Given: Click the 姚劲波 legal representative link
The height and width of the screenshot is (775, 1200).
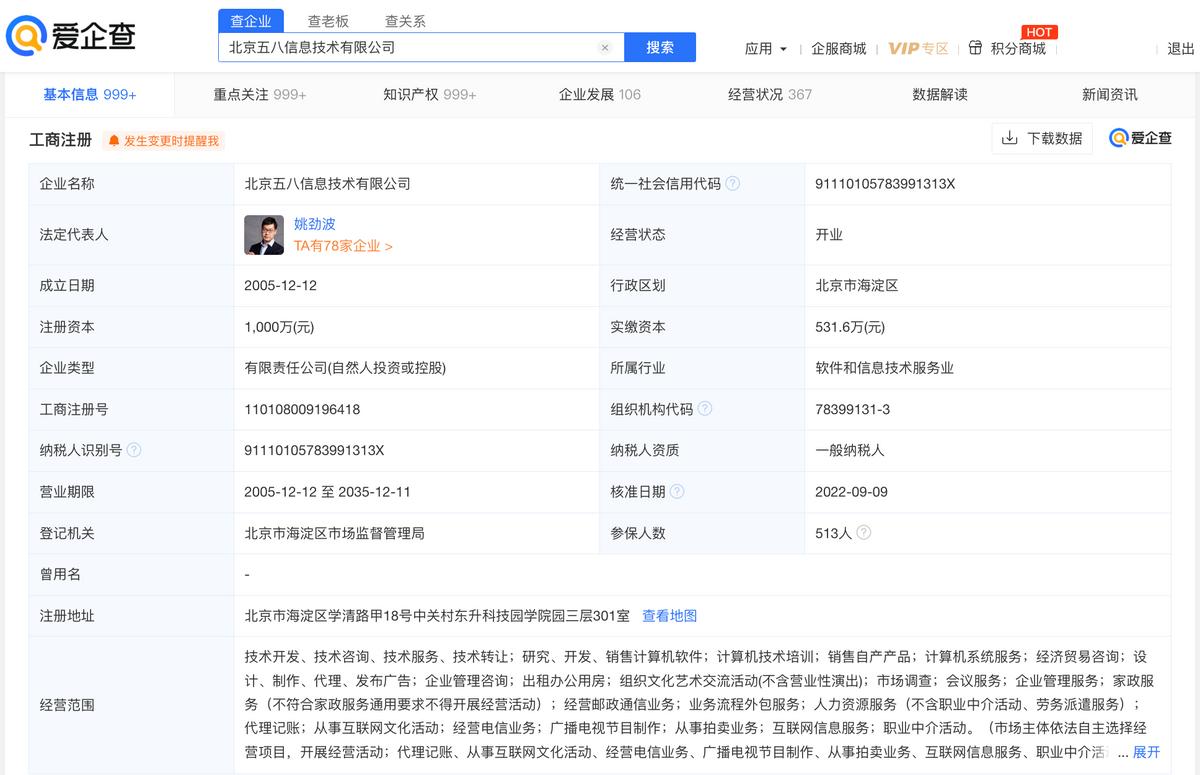Looking at the screenshot, I should (316, 224).
